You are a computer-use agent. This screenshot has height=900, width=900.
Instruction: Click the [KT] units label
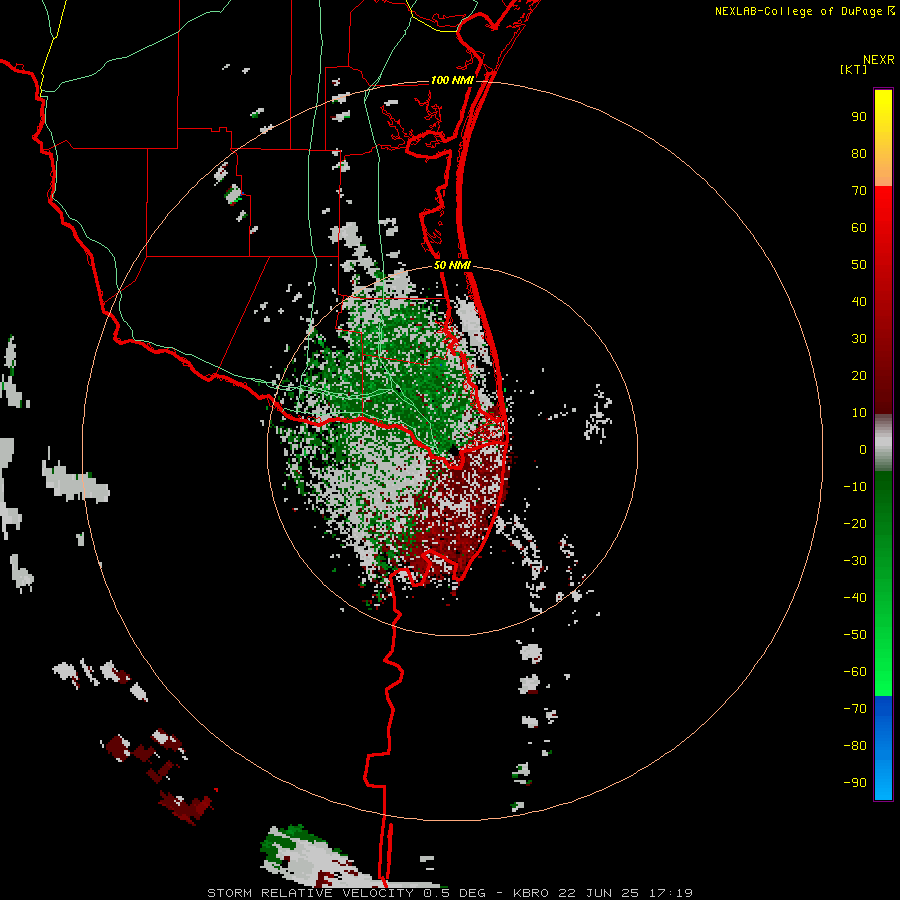coord(854,69)
